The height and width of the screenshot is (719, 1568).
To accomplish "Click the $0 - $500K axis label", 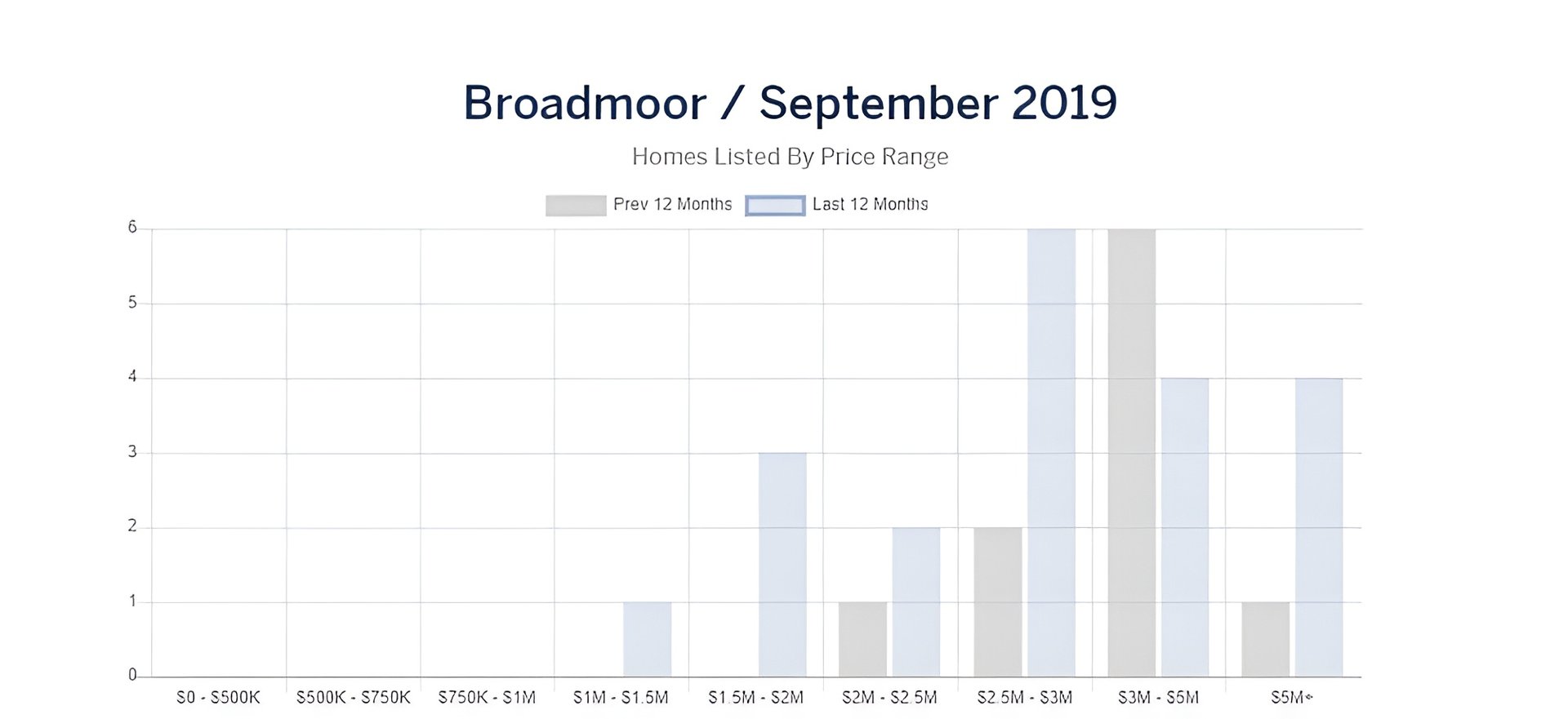I will point(218,698).
